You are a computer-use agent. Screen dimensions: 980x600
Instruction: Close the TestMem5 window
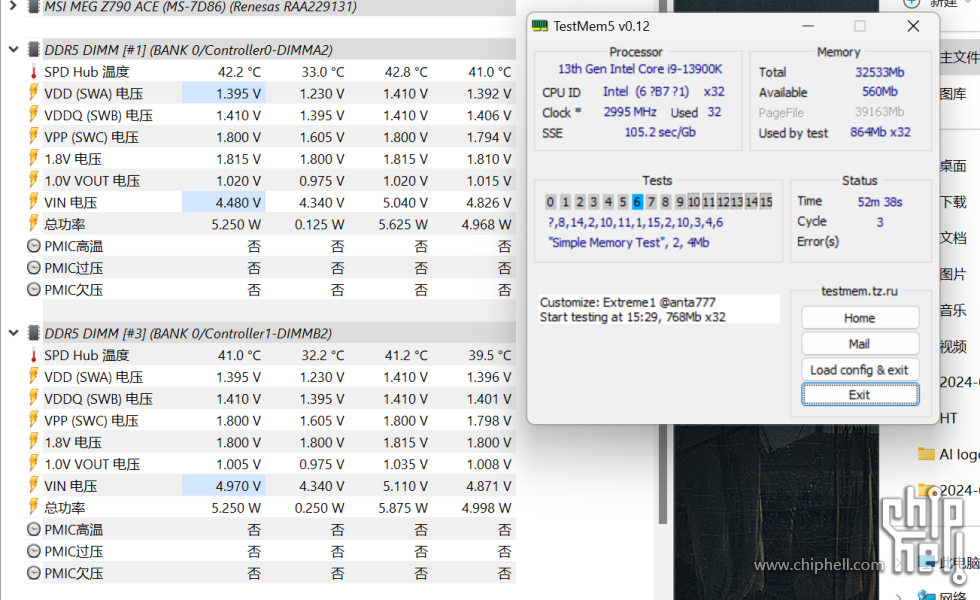[913, 26]
